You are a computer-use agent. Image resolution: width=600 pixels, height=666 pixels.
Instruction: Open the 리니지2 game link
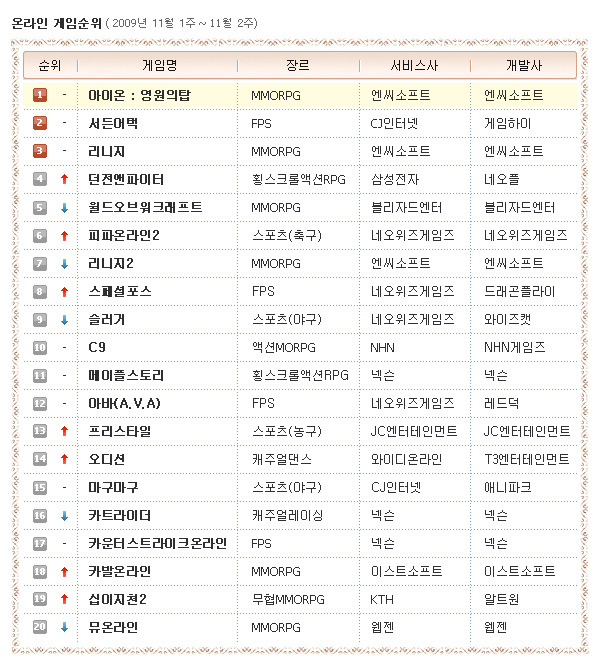(112, 263)
